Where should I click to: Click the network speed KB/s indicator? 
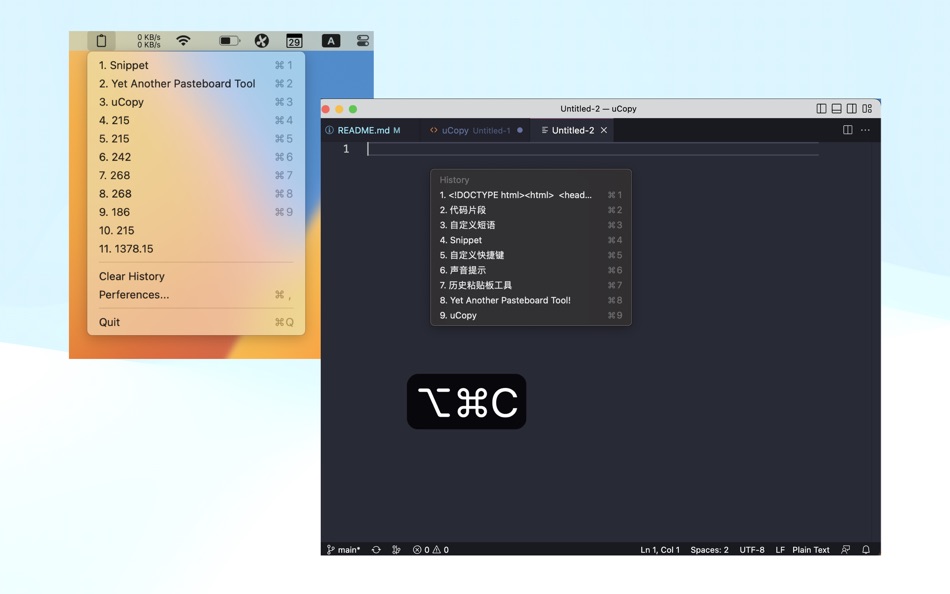(148, 41)
